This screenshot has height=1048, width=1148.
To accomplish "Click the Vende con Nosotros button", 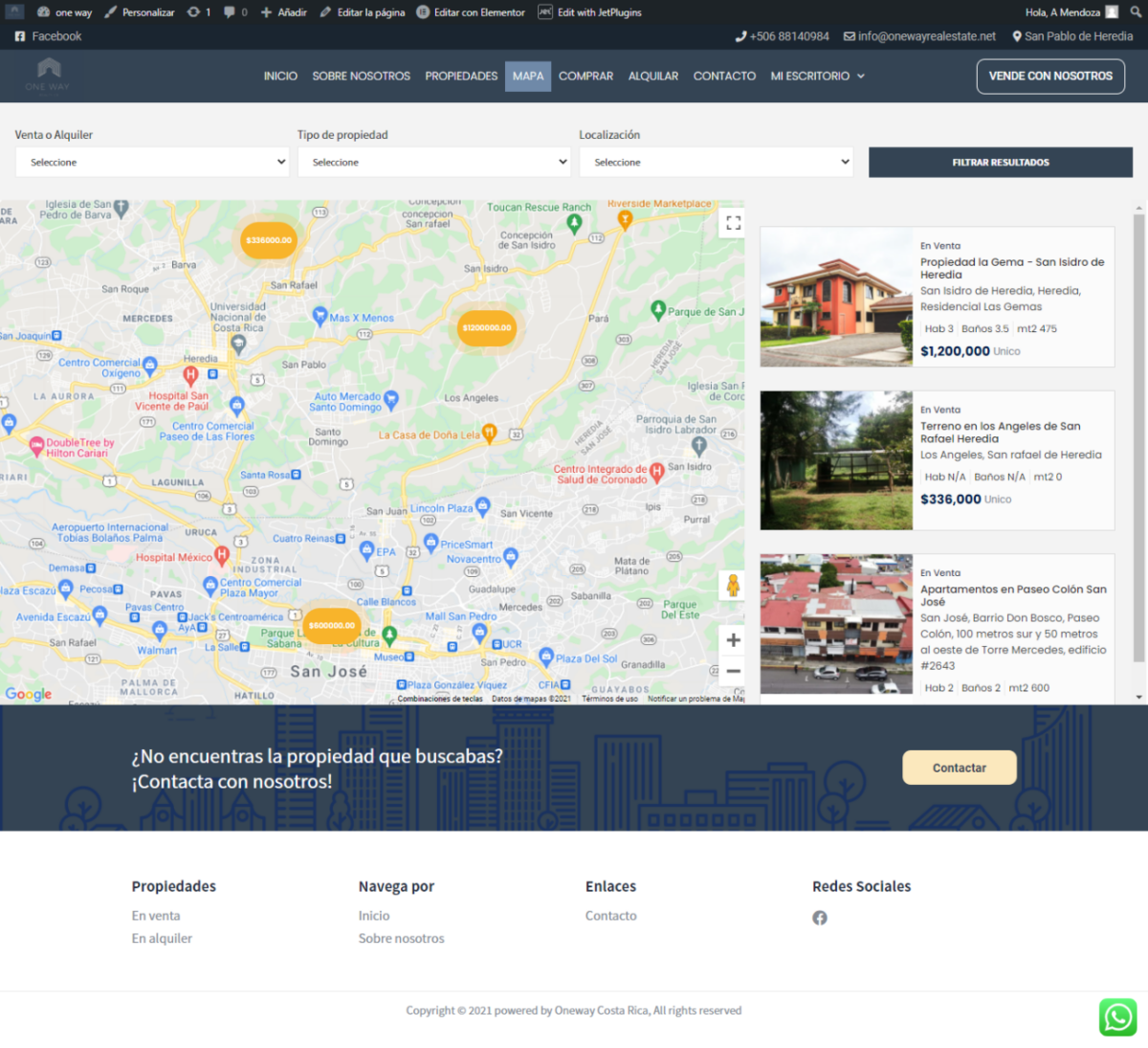I will tap(1050, 77).
